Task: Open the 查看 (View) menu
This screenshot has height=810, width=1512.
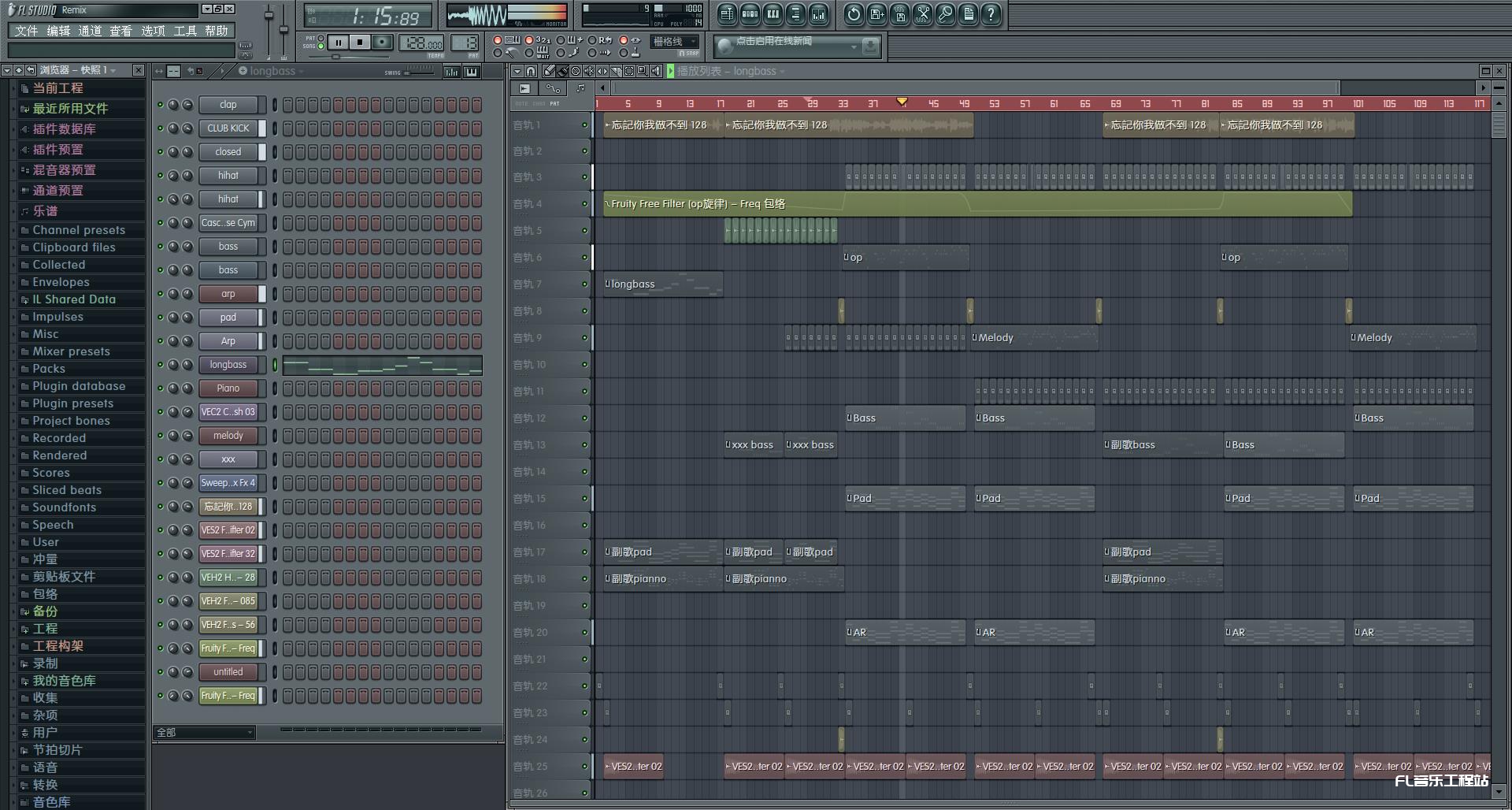Action: click(x=120, y=31)
